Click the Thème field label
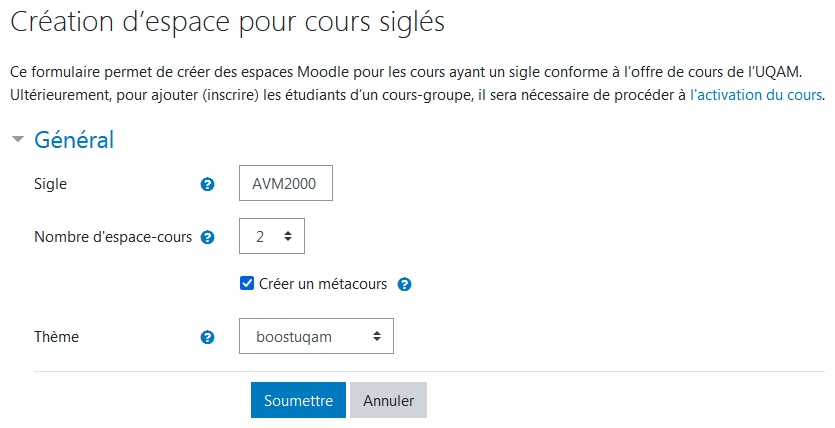This screenshot has height=428, width=835. (x=56, y=336)
